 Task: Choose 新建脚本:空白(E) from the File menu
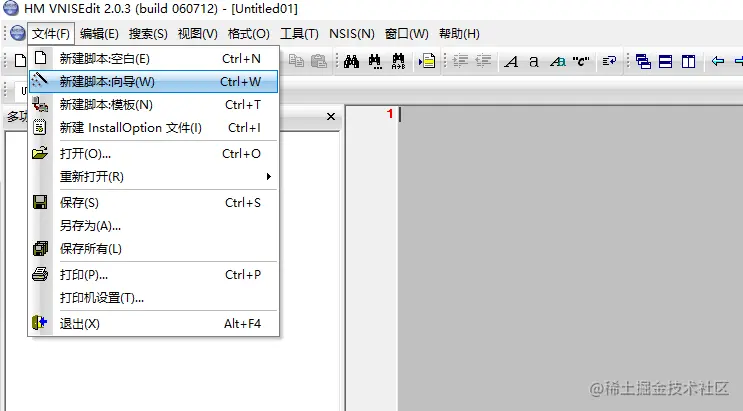pos(154,58)
